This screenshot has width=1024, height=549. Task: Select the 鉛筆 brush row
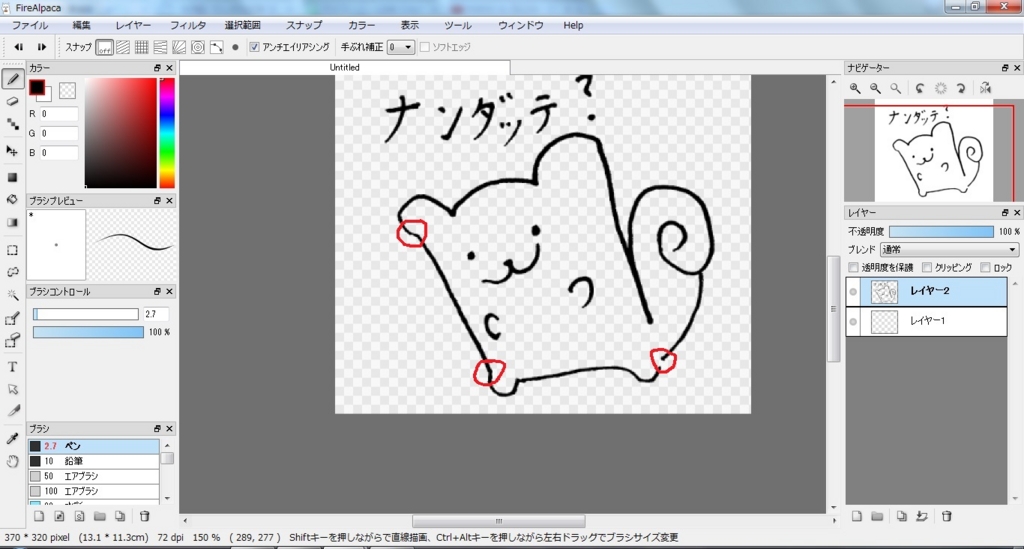[x=94, y=461]
